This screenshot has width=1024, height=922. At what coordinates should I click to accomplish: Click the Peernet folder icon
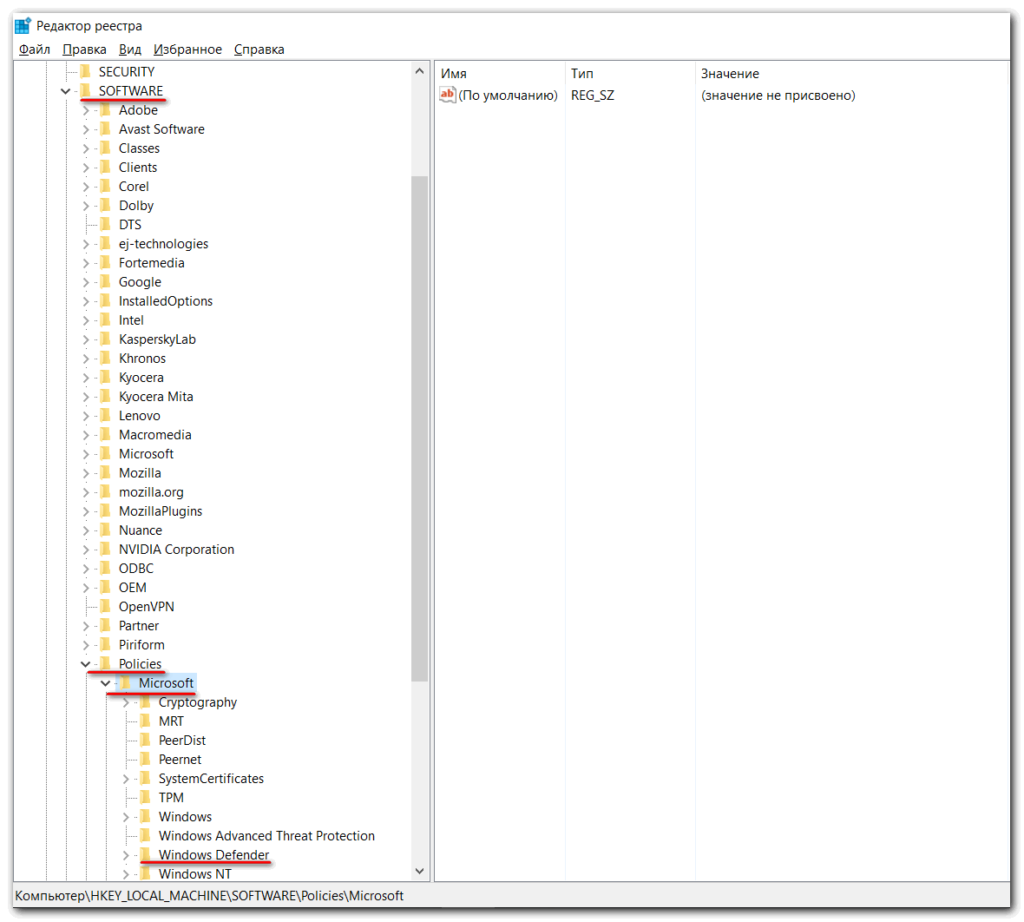click(146, 759)
